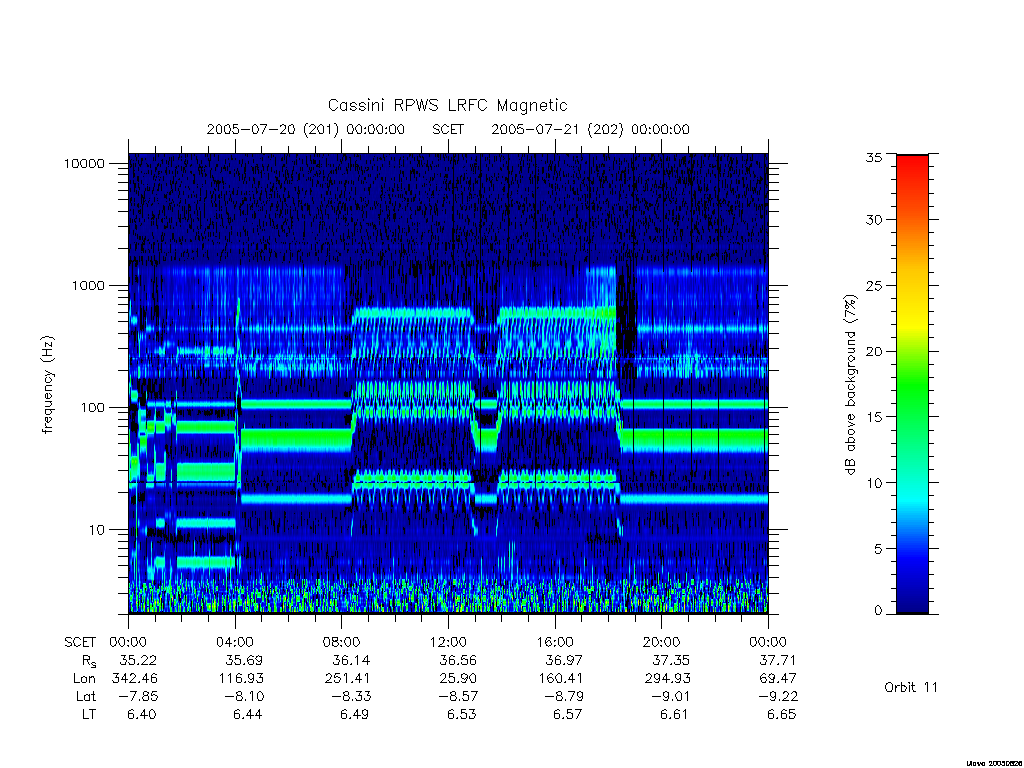Image resolution: width=1024 pixels, height=768 pixels.
Task: Click the LT value 6.53
Action: pyautogui.click(x=462, y=714)
